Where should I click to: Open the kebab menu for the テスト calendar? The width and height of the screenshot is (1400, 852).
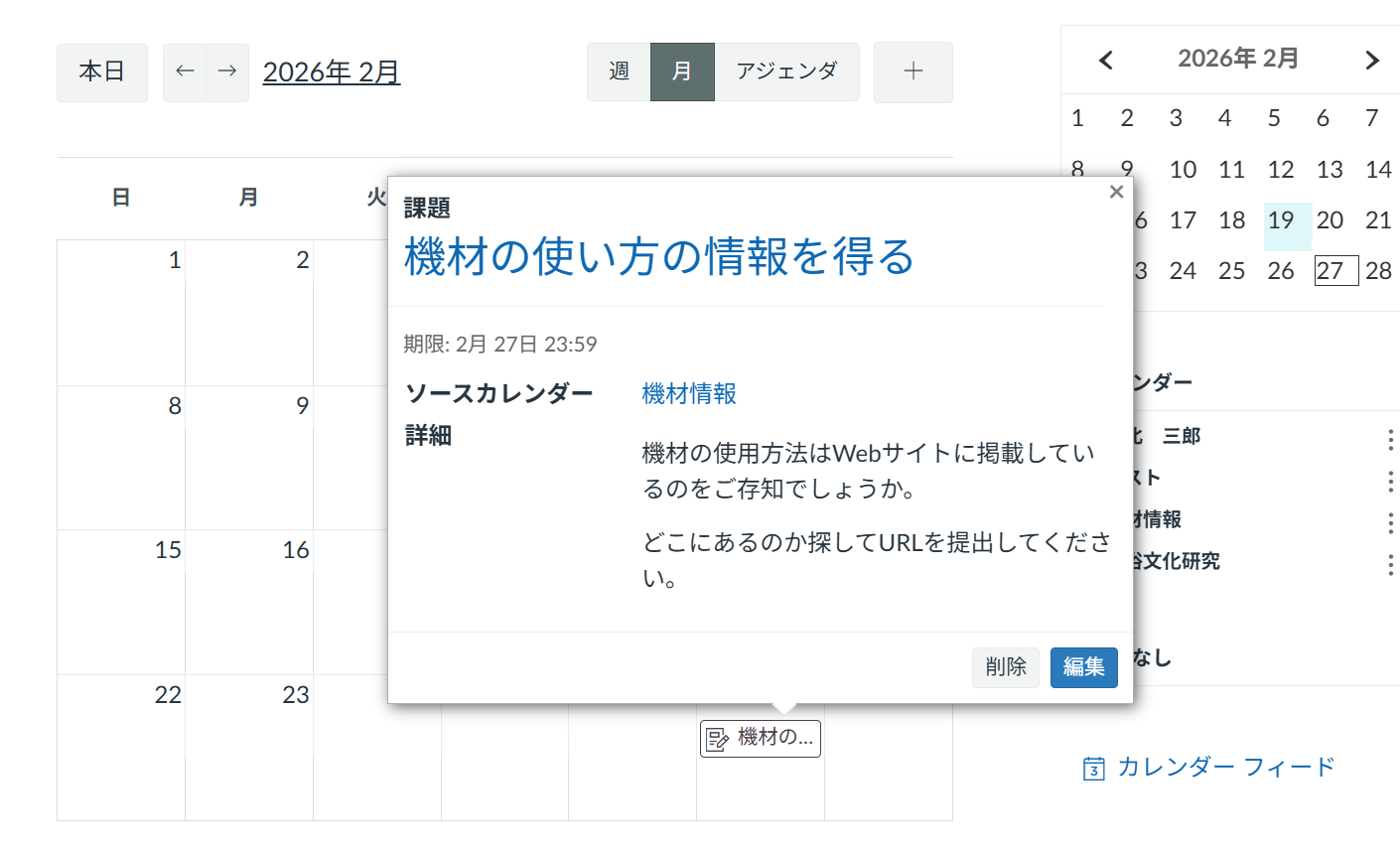click(1390, 482)
